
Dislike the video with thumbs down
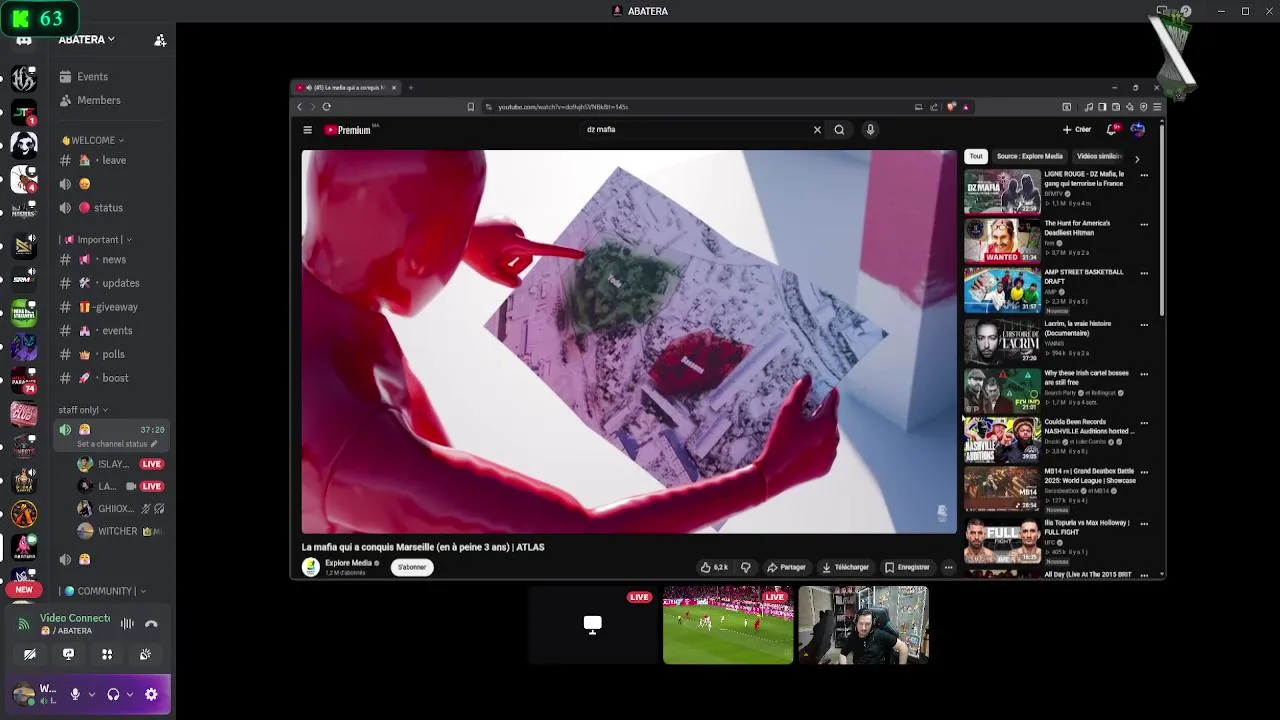(x=745, y=567)
